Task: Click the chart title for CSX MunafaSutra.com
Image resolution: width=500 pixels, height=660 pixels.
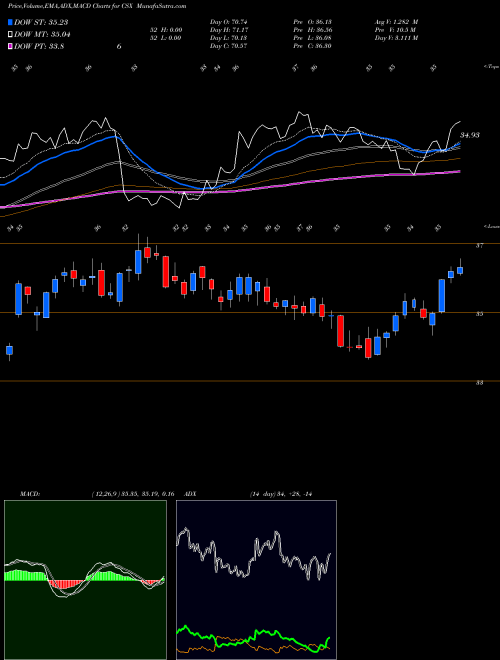Action: [97, 6]
